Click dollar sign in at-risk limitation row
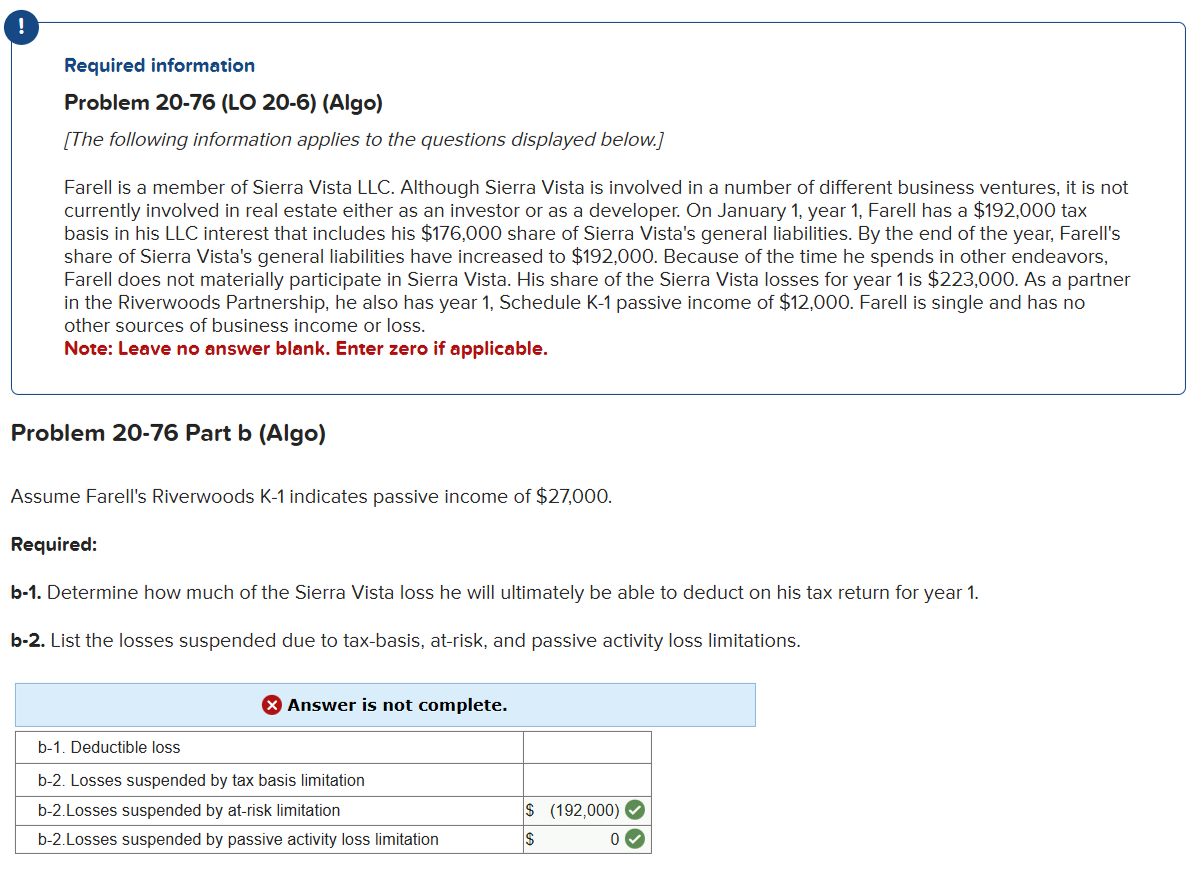 click(x=530, y=811)
